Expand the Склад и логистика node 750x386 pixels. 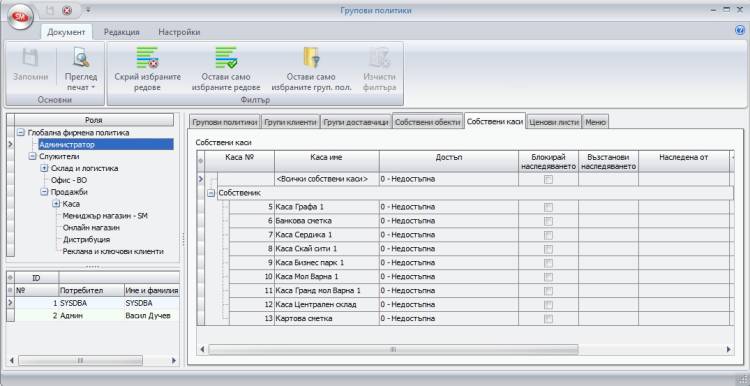click(x=44, y=168)
